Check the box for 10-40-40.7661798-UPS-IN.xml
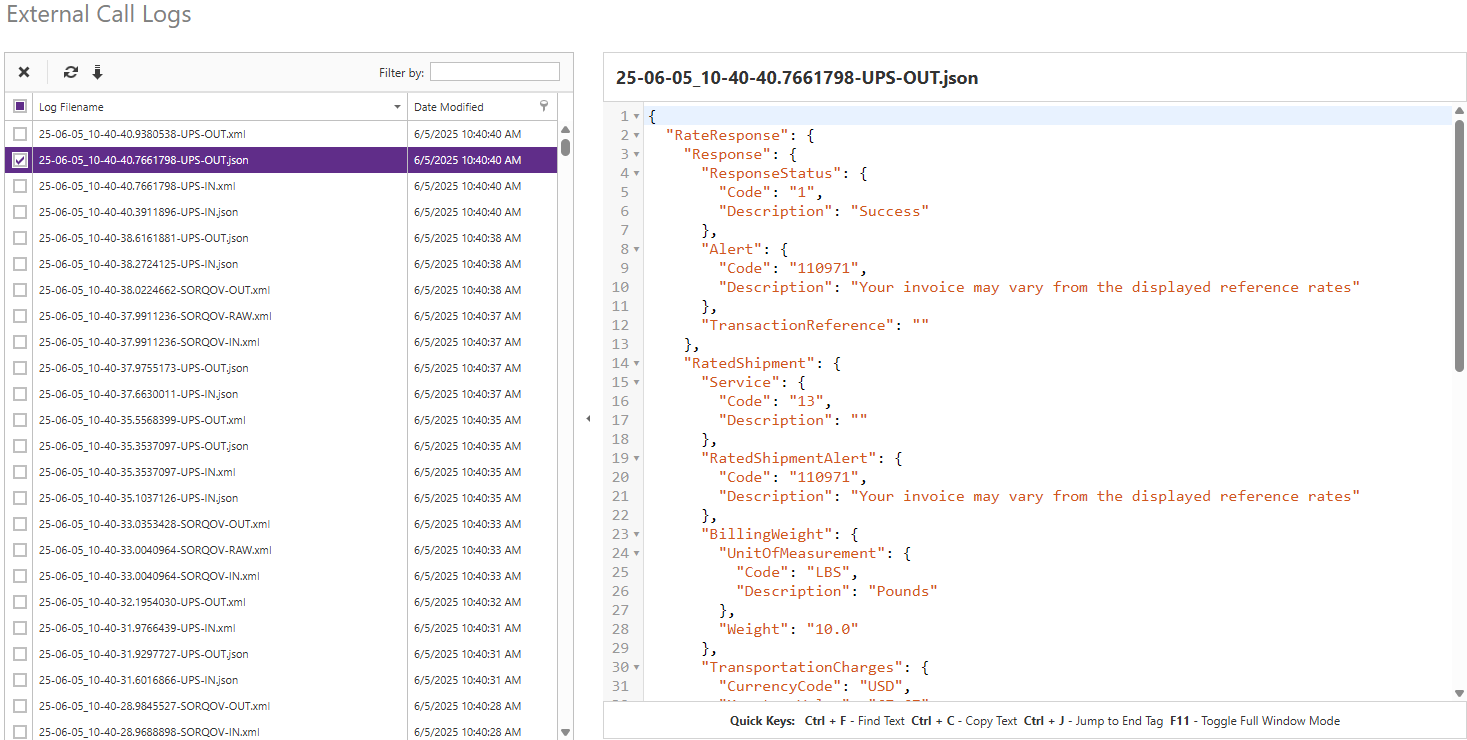This screenshot has width=1467, height=740. (x=20, y=186)
